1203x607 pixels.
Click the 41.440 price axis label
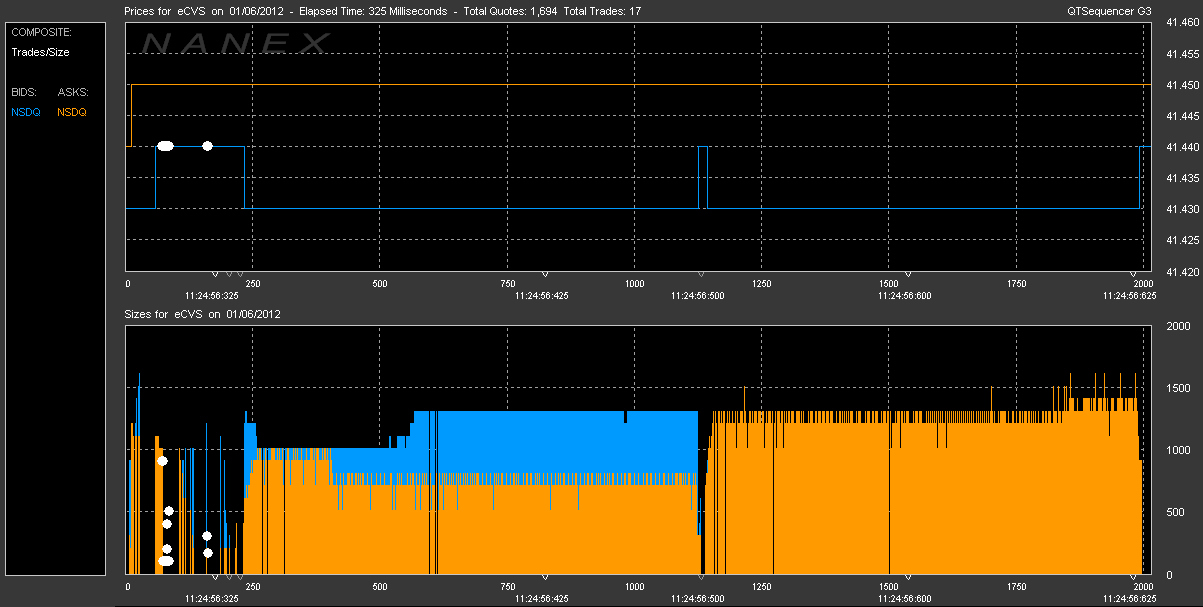tap(1183, 147)
